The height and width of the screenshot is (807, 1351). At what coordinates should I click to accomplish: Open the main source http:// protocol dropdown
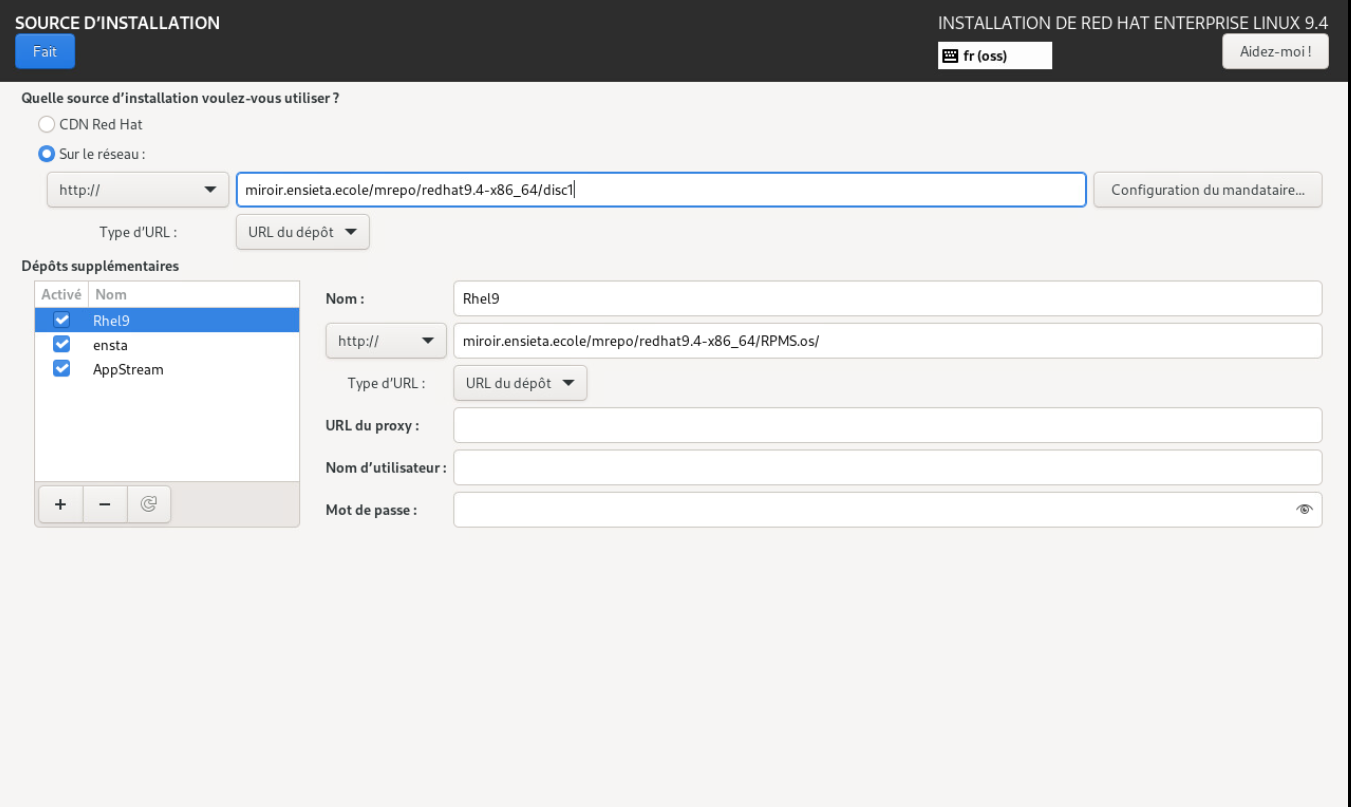click(137, 190)
